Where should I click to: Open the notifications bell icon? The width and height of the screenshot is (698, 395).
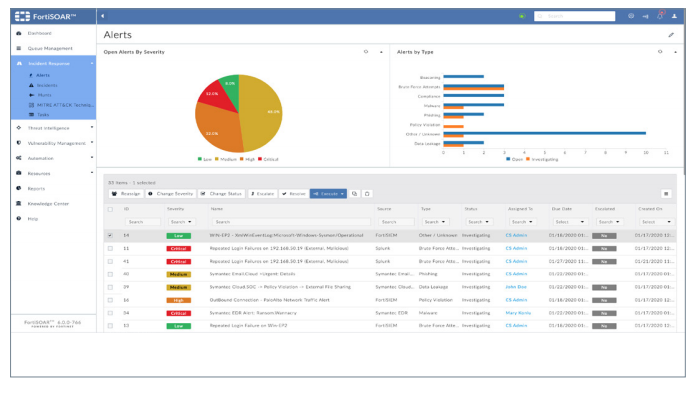click(660, 16)
